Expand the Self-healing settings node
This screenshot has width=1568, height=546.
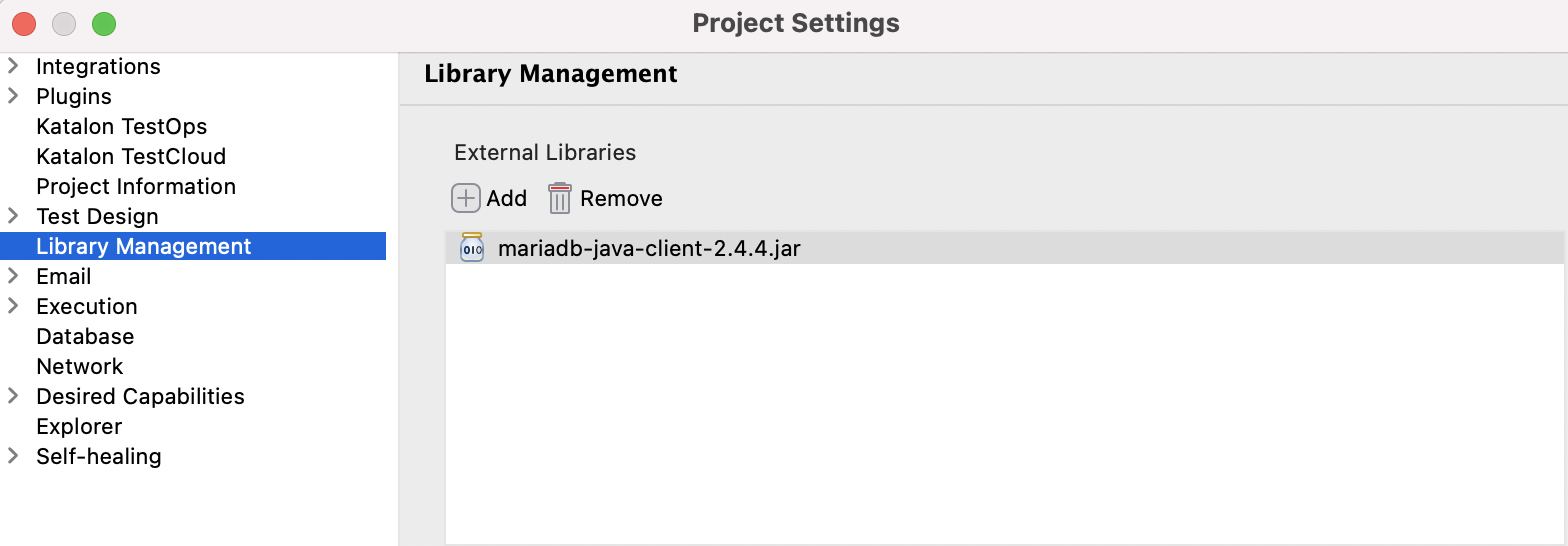point(13,456)
